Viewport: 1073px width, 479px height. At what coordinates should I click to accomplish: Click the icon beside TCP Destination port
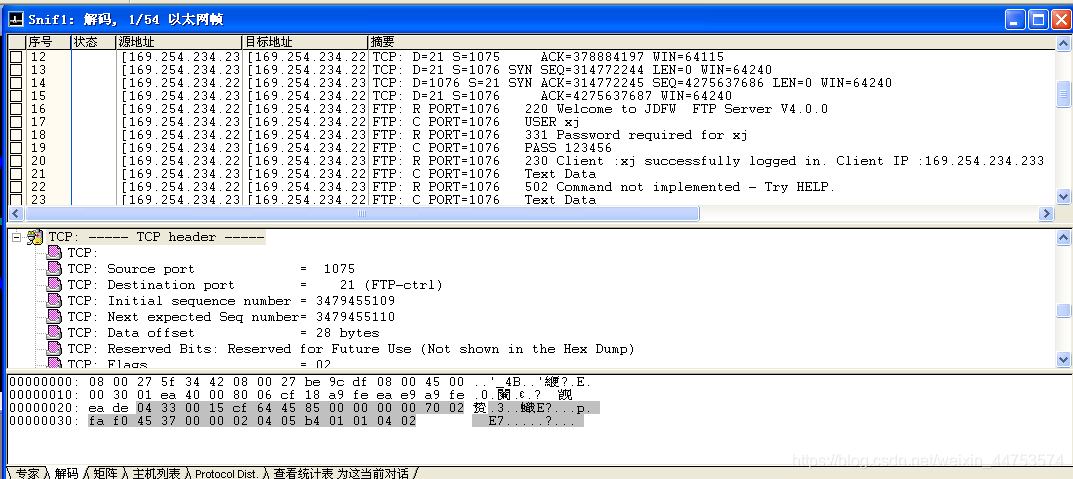54,285
